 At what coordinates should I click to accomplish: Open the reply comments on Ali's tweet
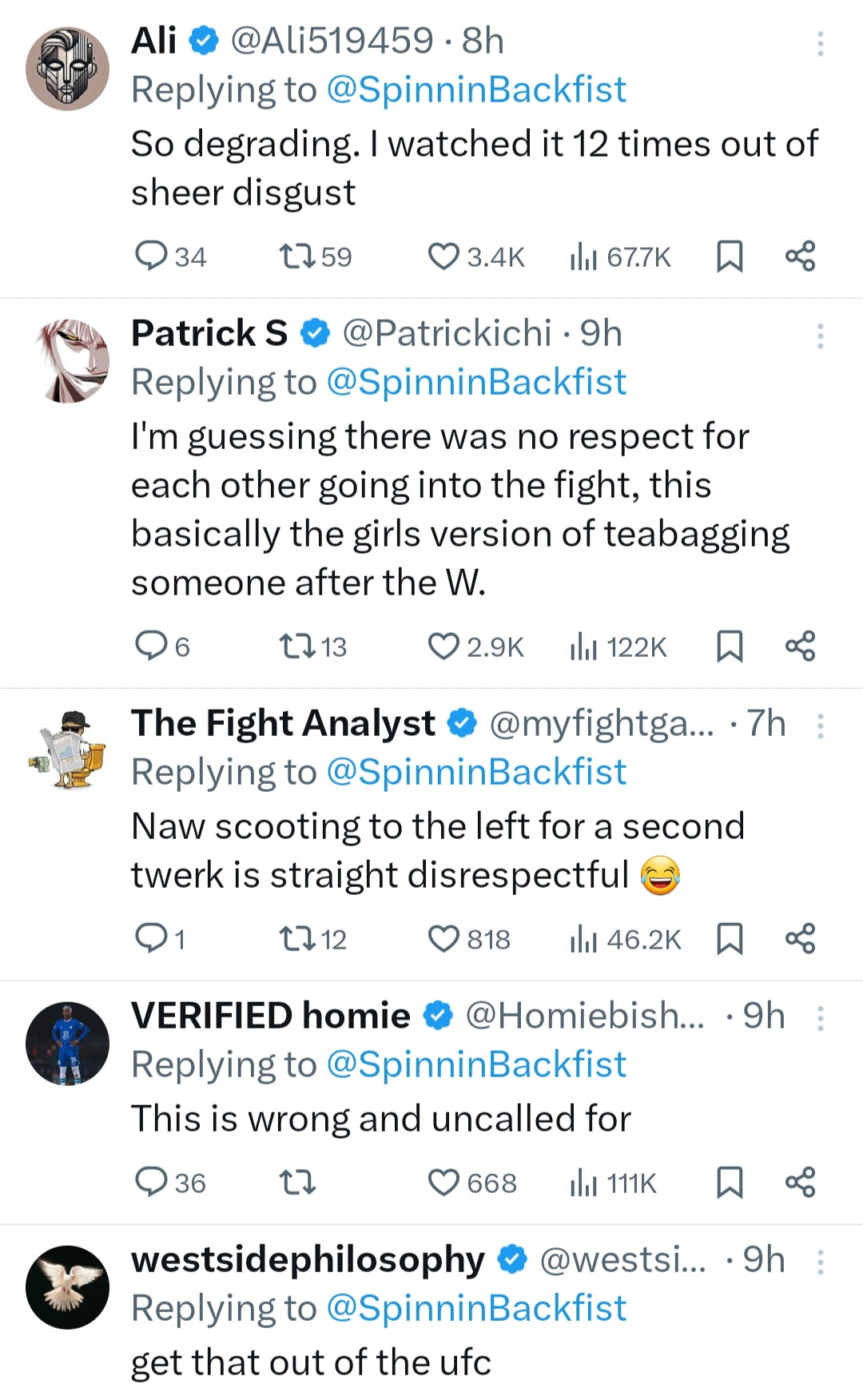(x=150, y=257)
